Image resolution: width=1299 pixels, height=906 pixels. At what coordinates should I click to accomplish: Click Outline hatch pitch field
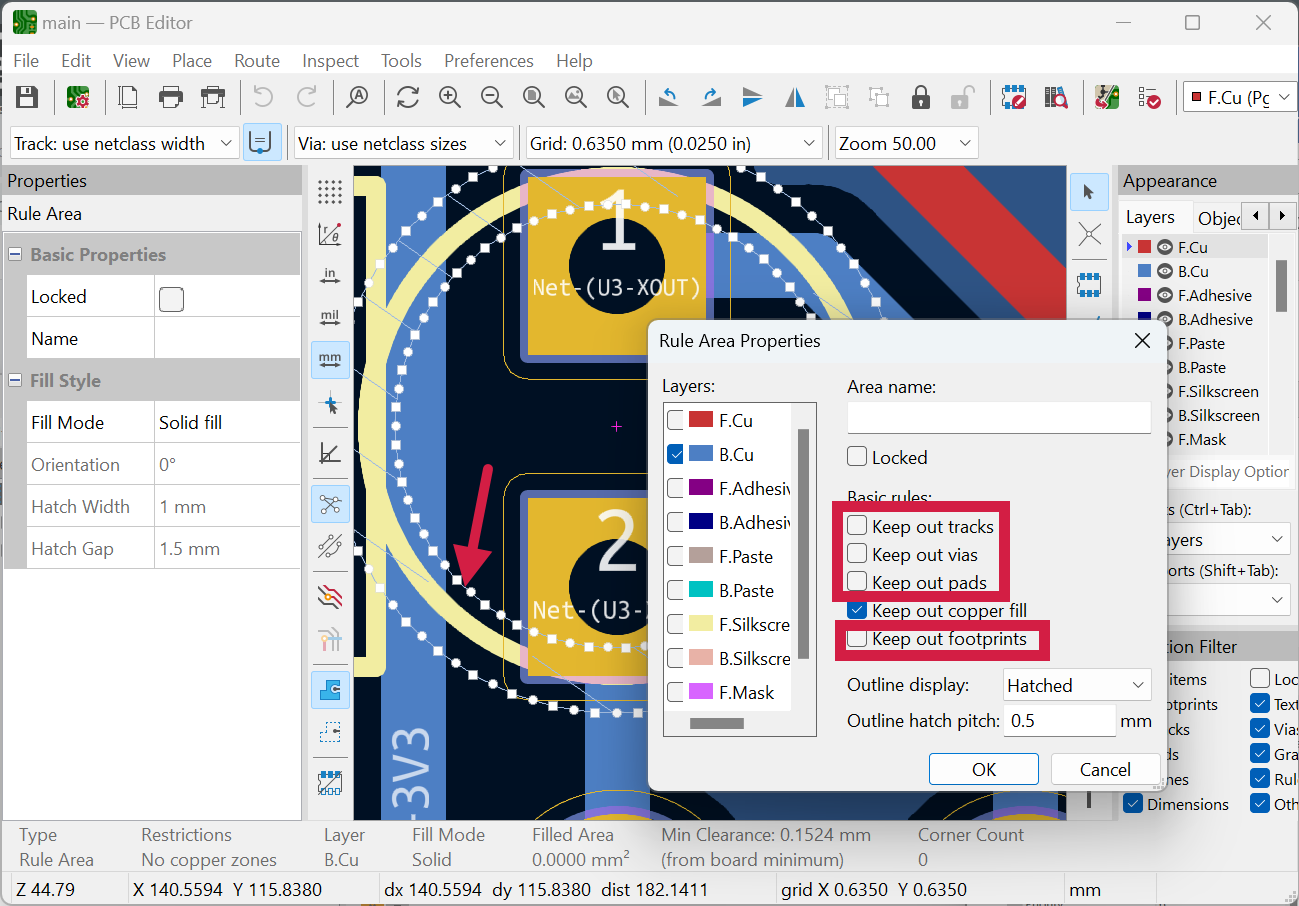click(1059, 721)
